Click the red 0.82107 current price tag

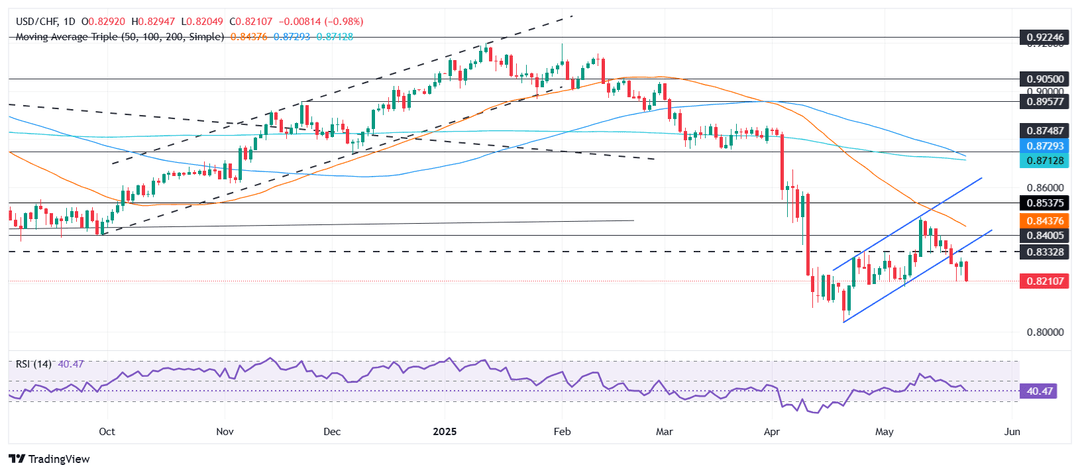click(x=1044, y=282)
